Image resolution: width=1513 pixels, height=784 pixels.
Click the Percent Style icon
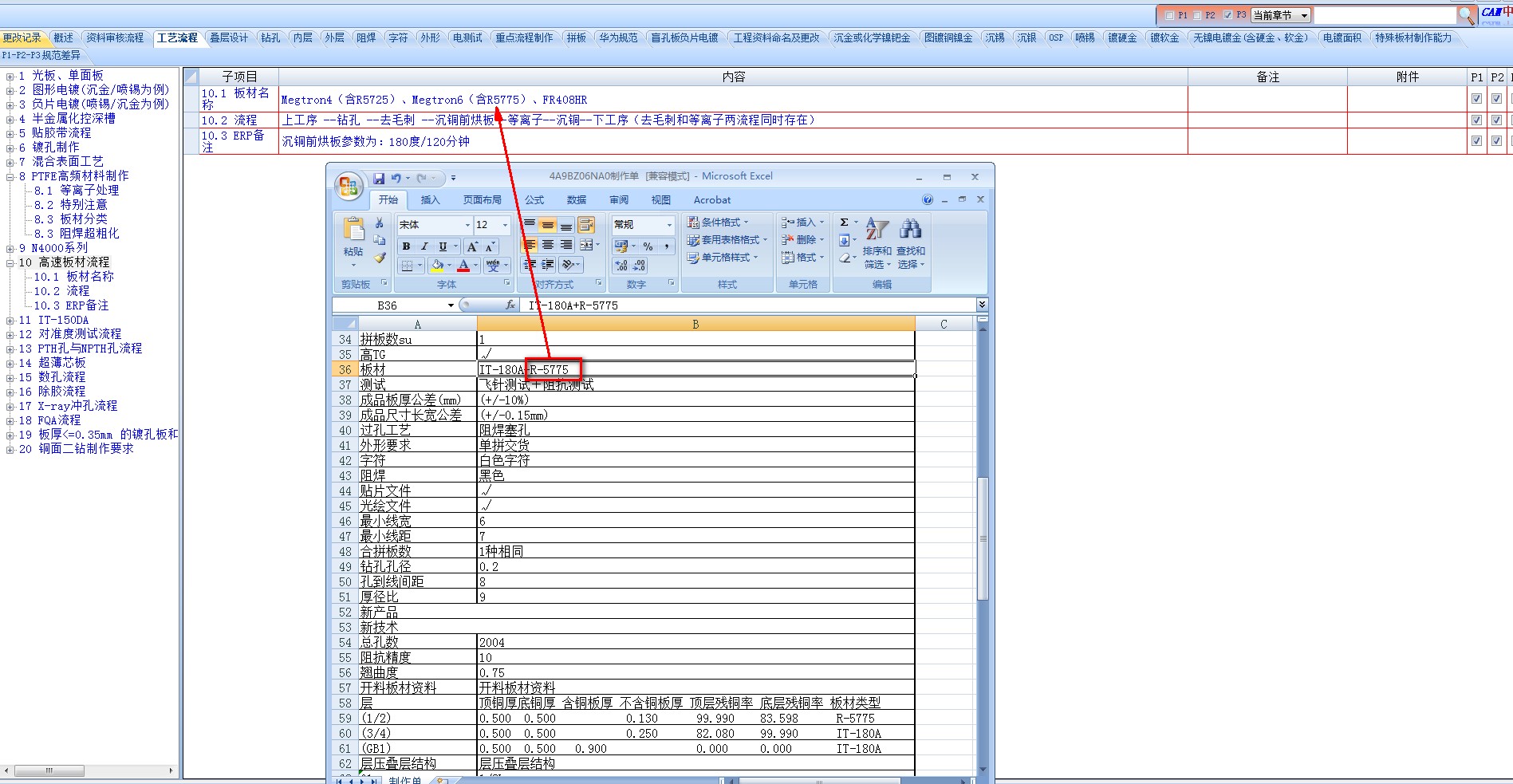[x=648, y=246]
